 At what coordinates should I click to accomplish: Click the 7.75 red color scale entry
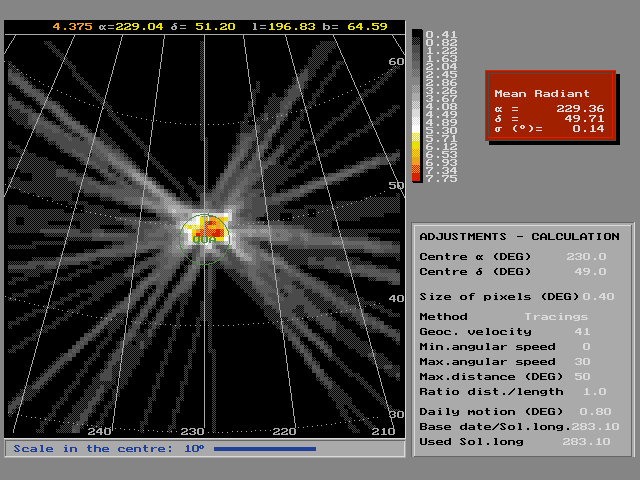pos(441,179)
